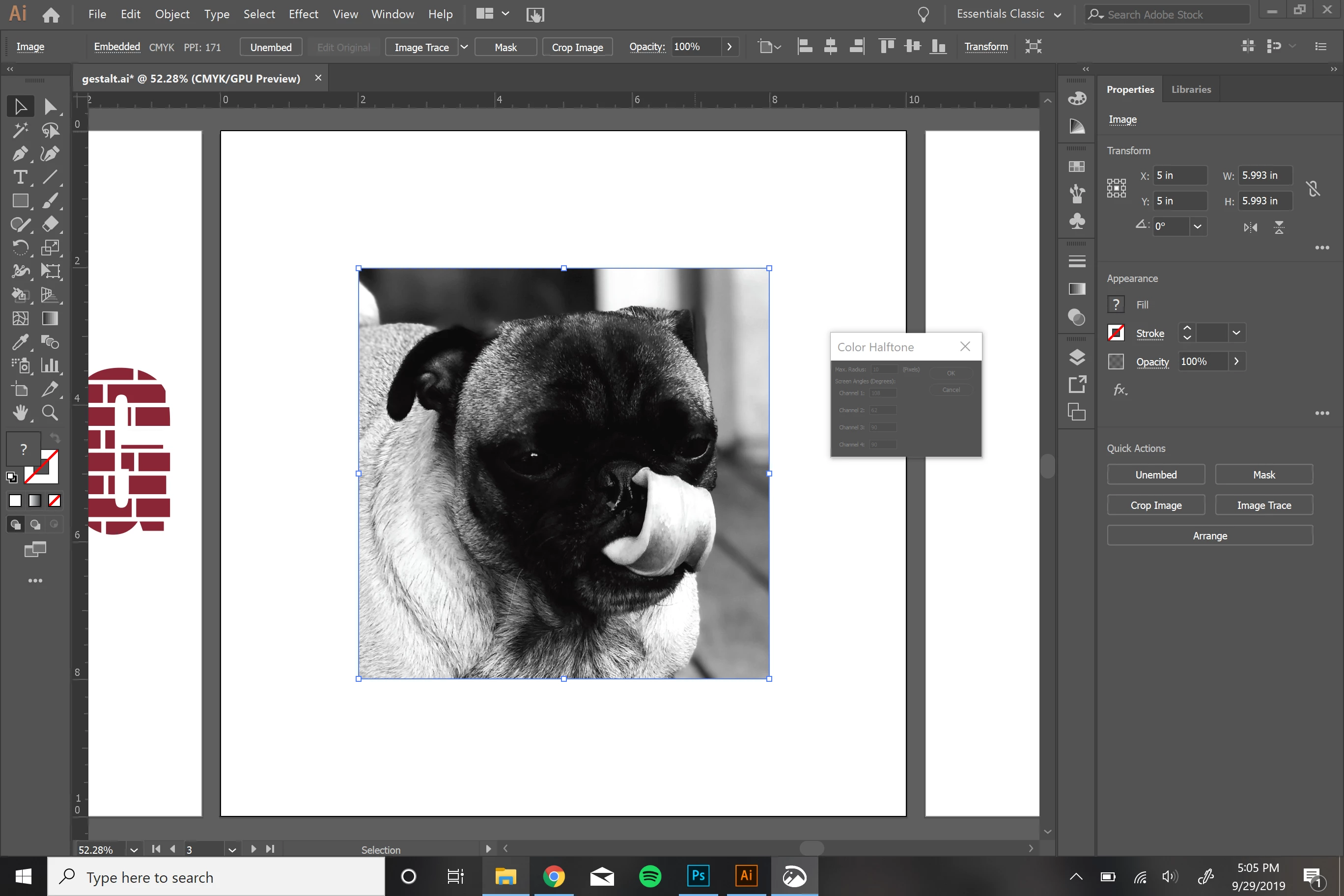The width and height of the screenshot is (1344, 896).
Task: Click Arrange in Quick Actions
Action: (x=1210, y=535)
